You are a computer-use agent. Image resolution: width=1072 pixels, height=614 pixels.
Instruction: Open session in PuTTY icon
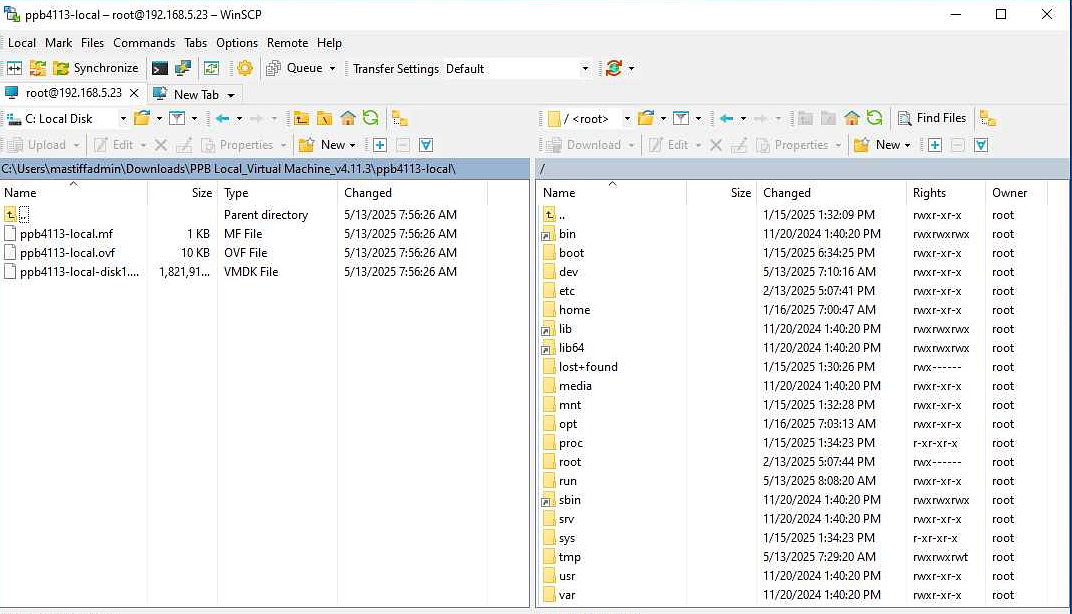tap(183, 68)
